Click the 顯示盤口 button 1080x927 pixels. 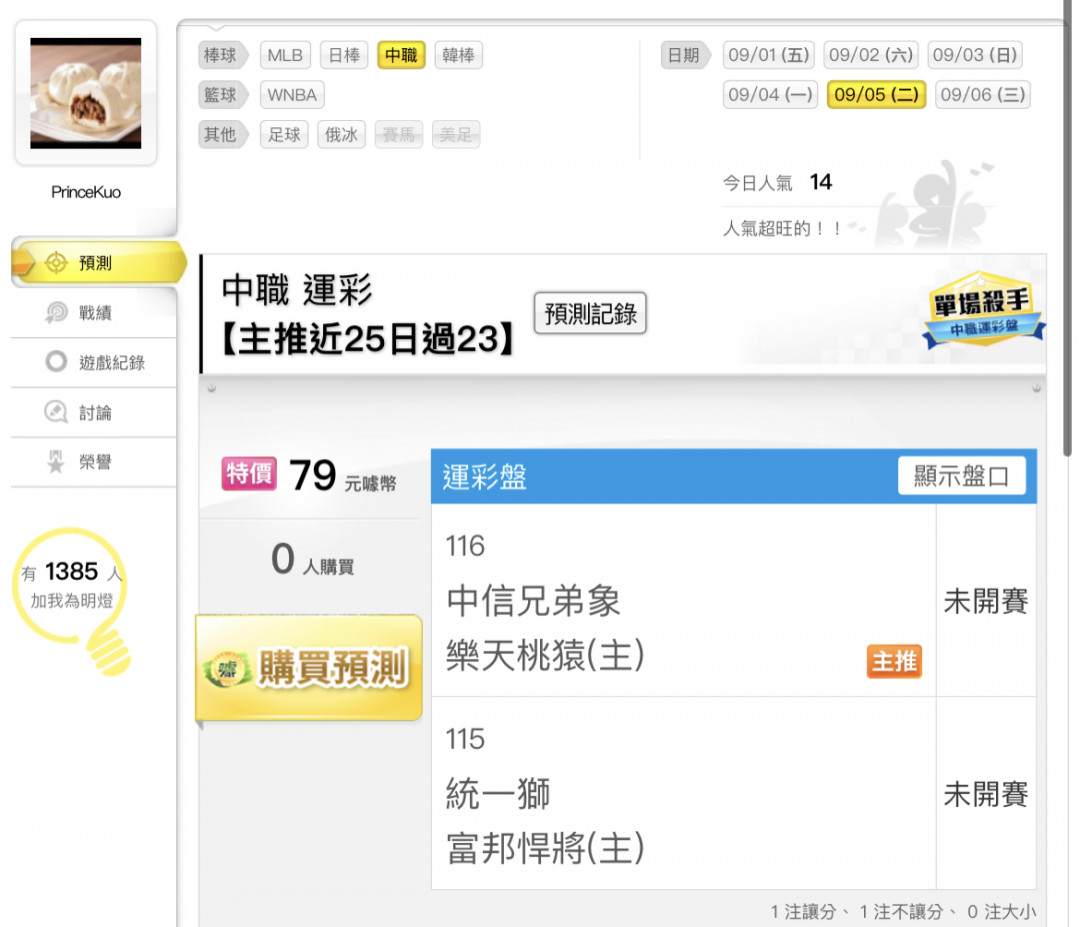(x=962, y=476)
